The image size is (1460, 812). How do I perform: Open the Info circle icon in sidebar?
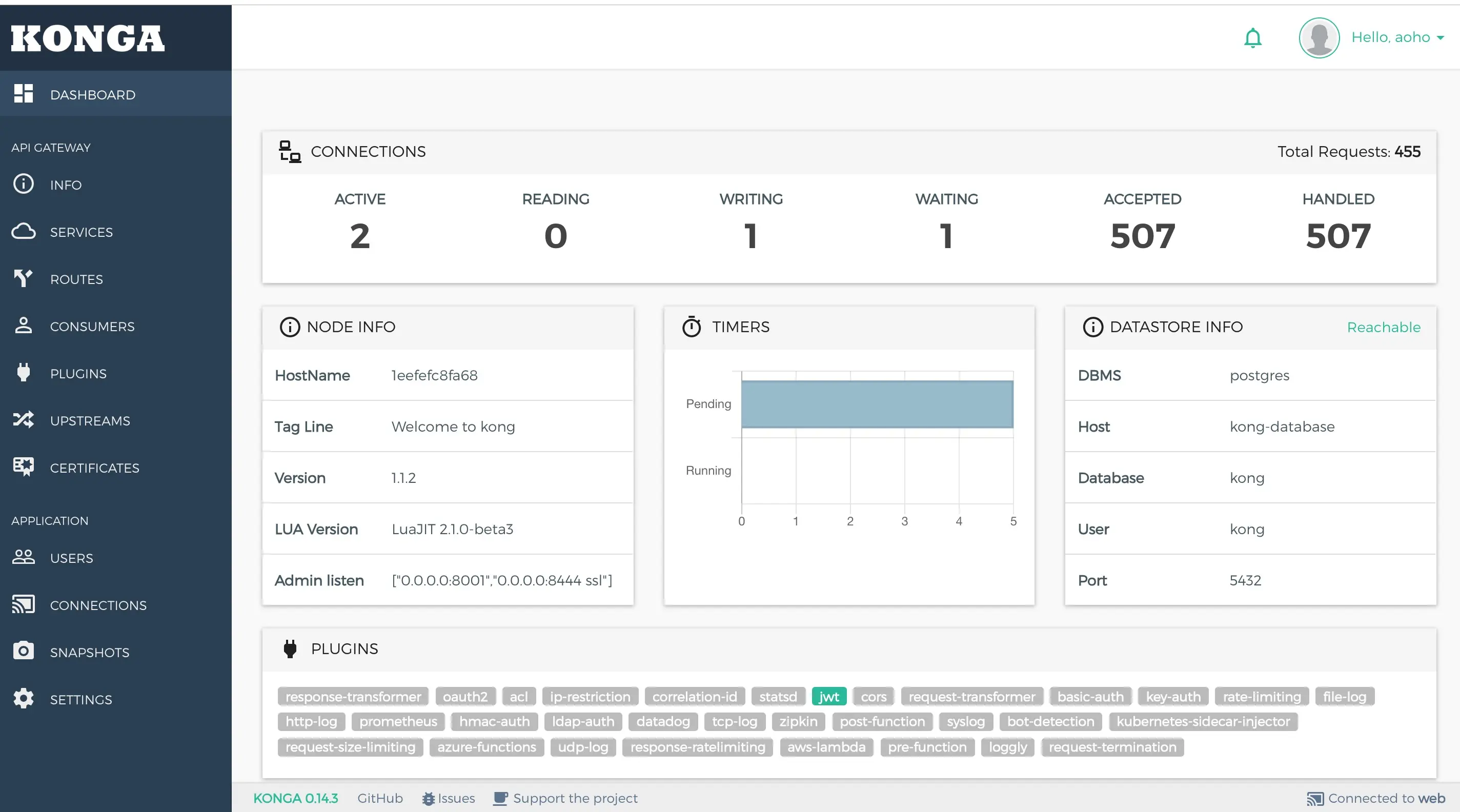[23, 184]
